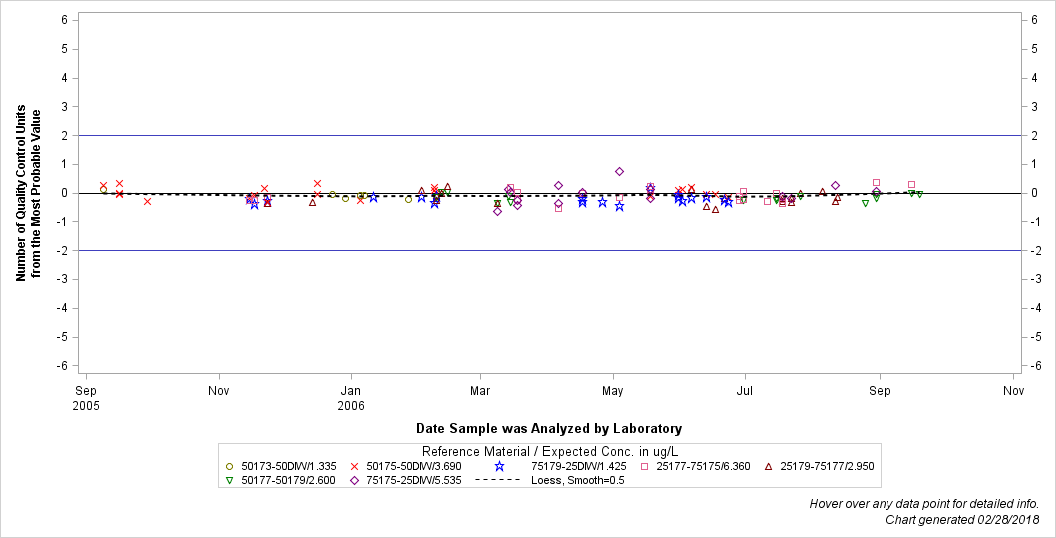Click the Hover over any data point note
The height and width of the screenshot is (538, 1056).
924,504
